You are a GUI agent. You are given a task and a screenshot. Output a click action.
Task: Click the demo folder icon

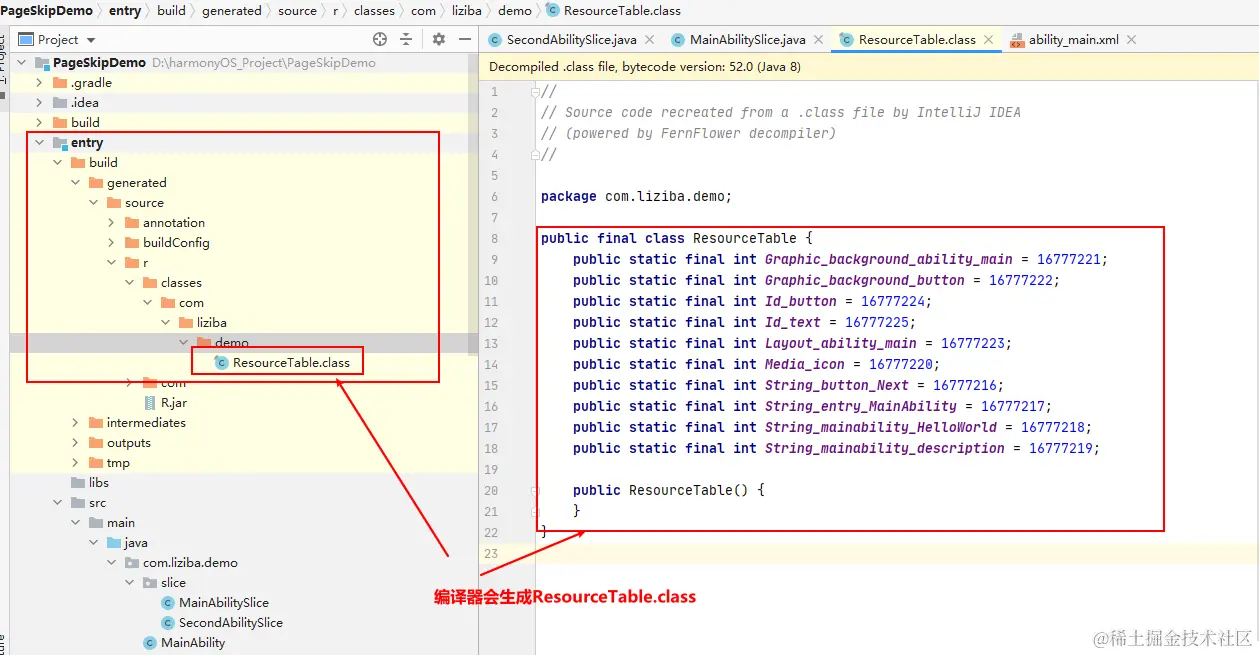(204, 343)
